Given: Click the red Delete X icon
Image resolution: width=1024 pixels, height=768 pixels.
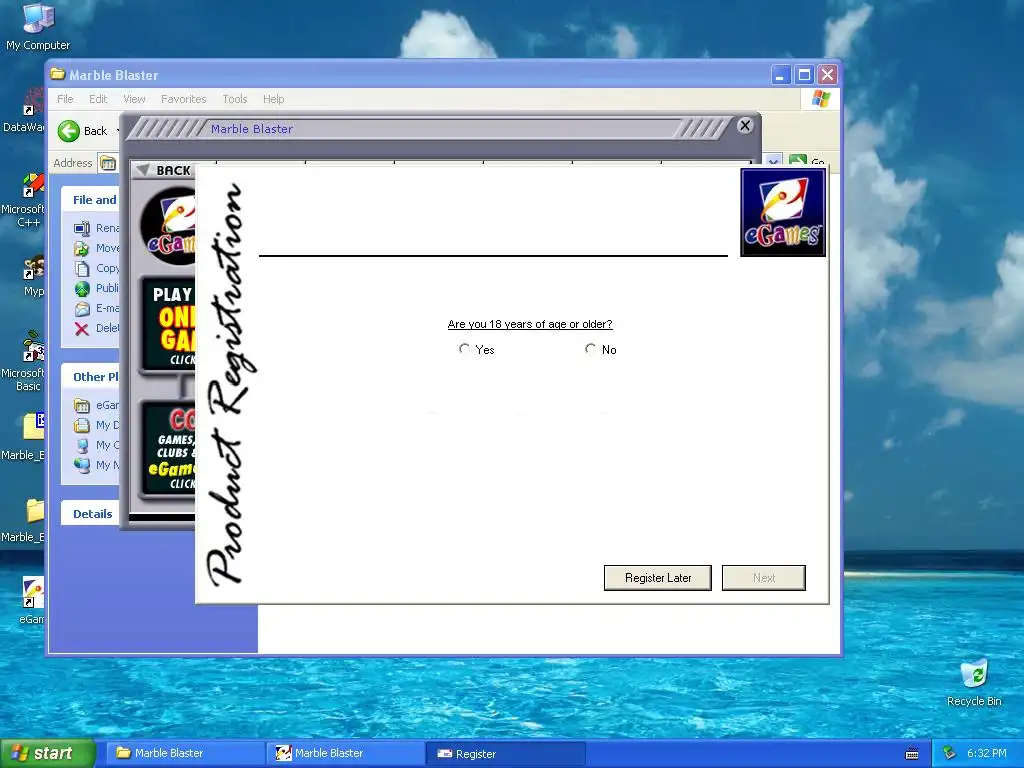Looking at the screenshot, I should [82, 328].
